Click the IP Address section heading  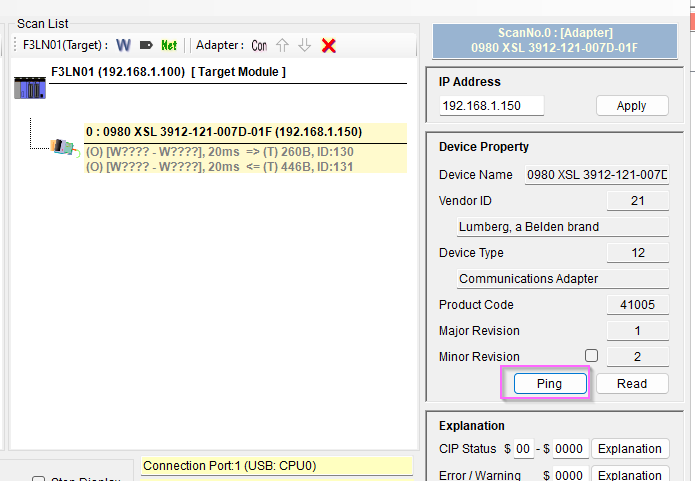coord(469,82)
